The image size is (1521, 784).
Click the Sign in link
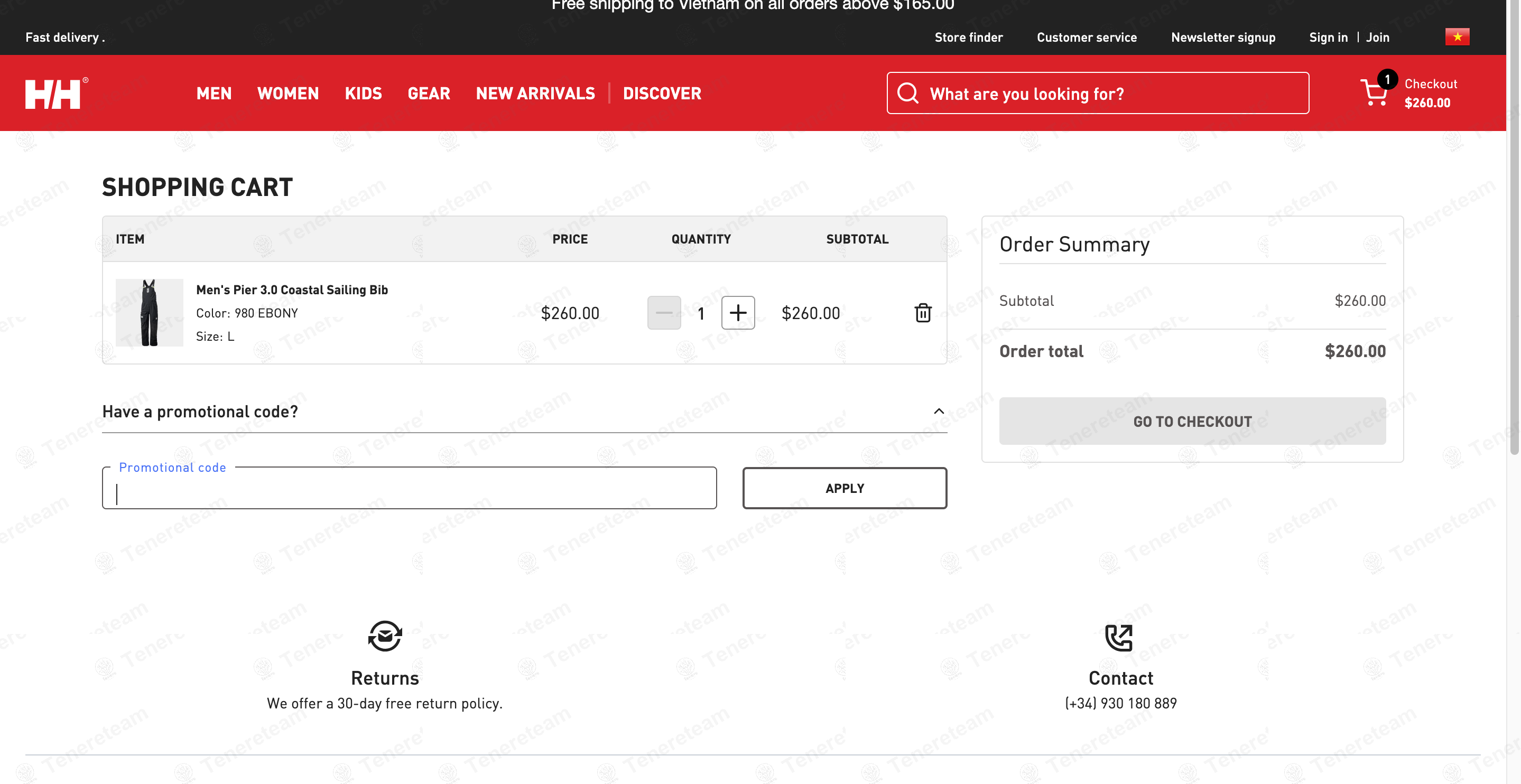pyautogui.click(x=1328, y=37)
